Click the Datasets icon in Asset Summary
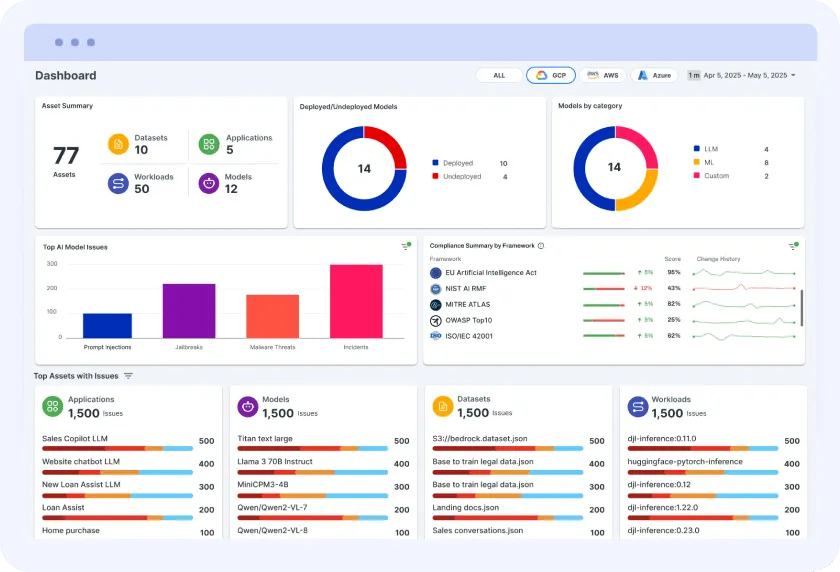Viewport: 840px width, 572px height. click(118, 144)
